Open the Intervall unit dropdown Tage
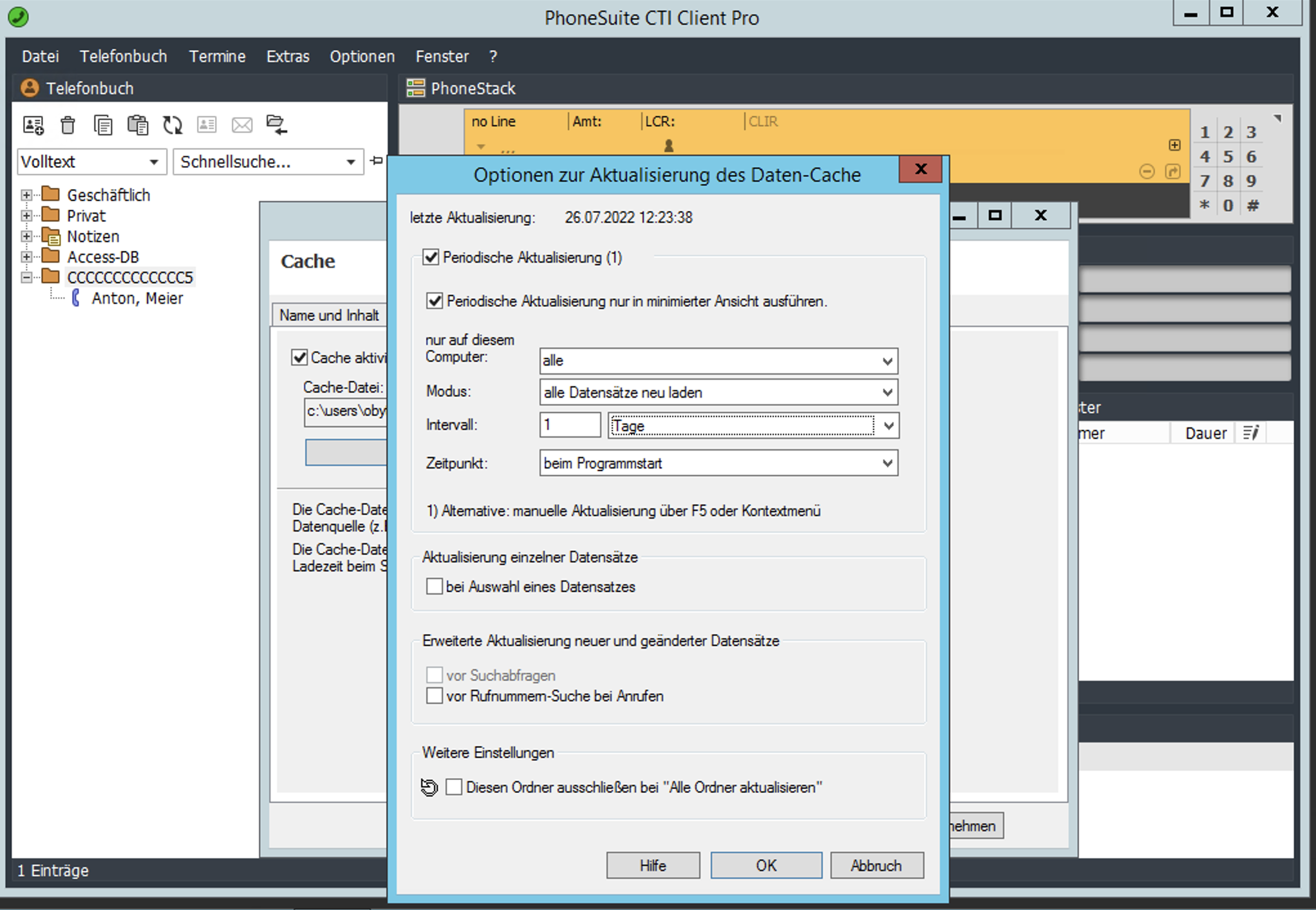 coord(753,425)
